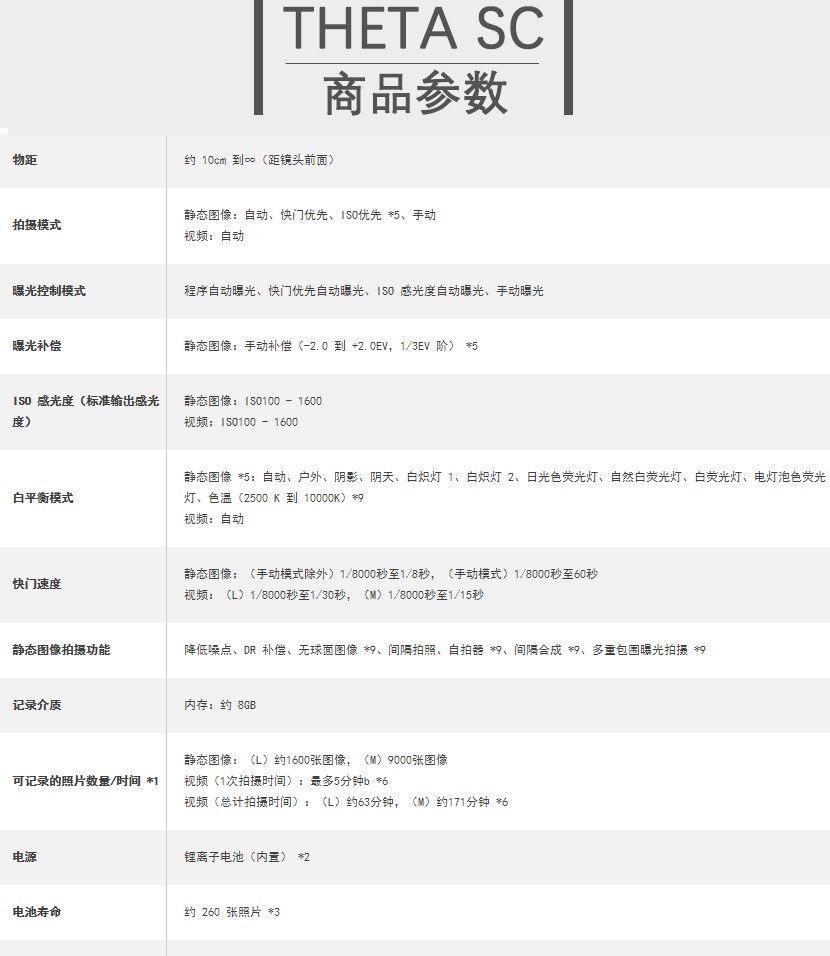The height and width of the screenshot is (956, 830).
Task: Click the 电池寿命 row label
Action: coord(37,912)
